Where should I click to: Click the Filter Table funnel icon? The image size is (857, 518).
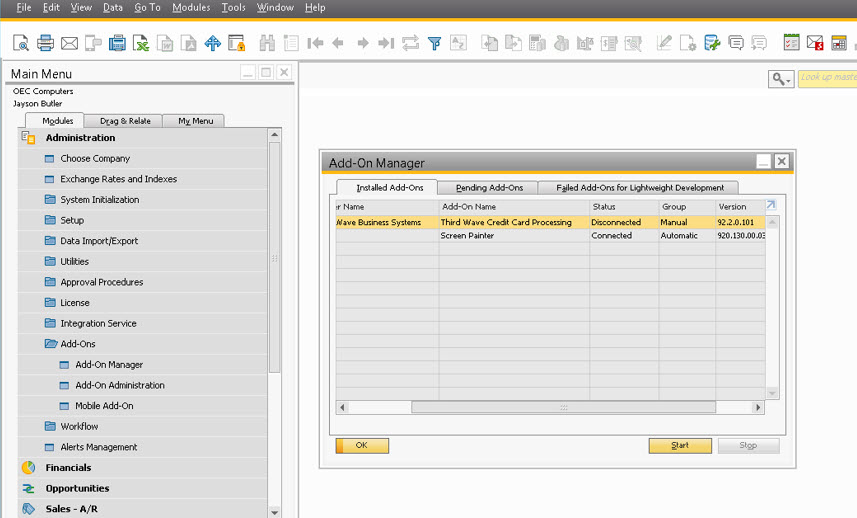[435, 43]
